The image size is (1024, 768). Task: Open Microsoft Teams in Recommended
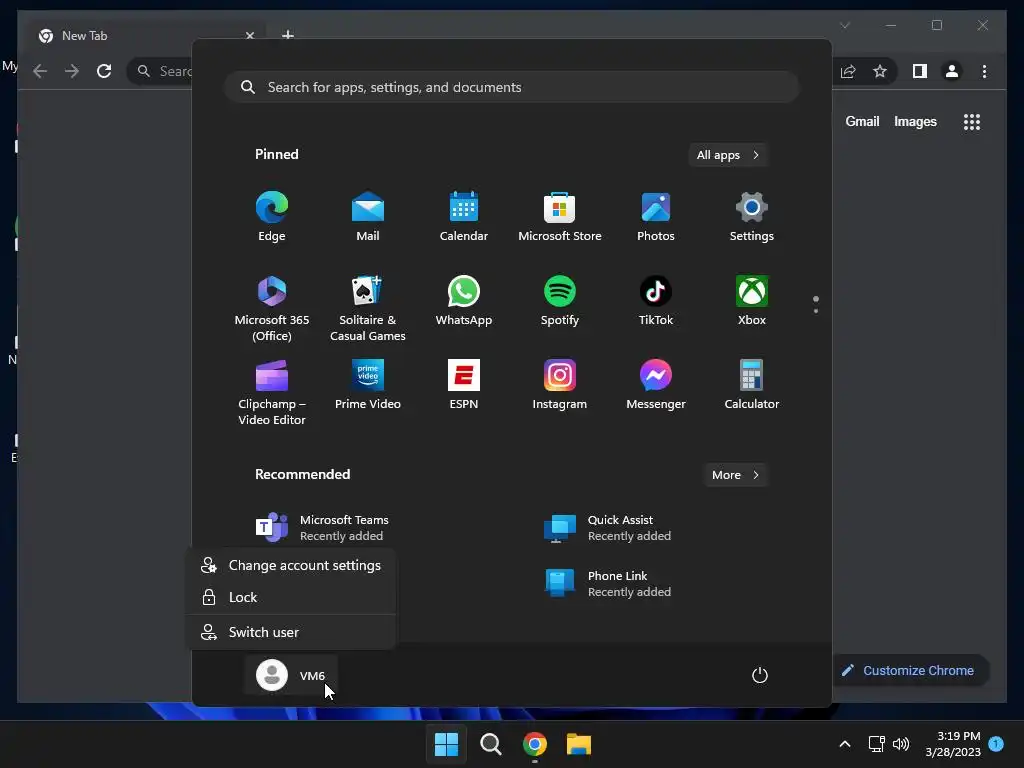323,528
